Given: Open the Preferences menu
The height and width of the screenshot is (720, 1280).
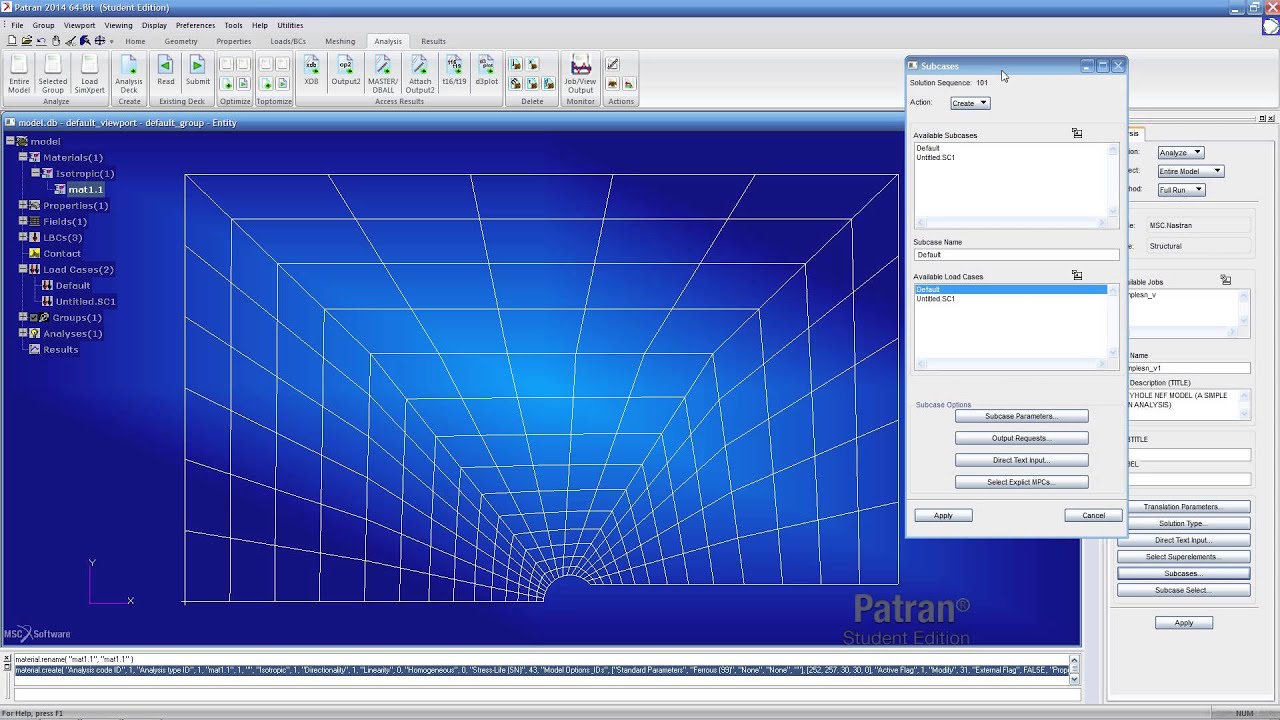Looking at the screenshot, I should click(x=195, y=25).
